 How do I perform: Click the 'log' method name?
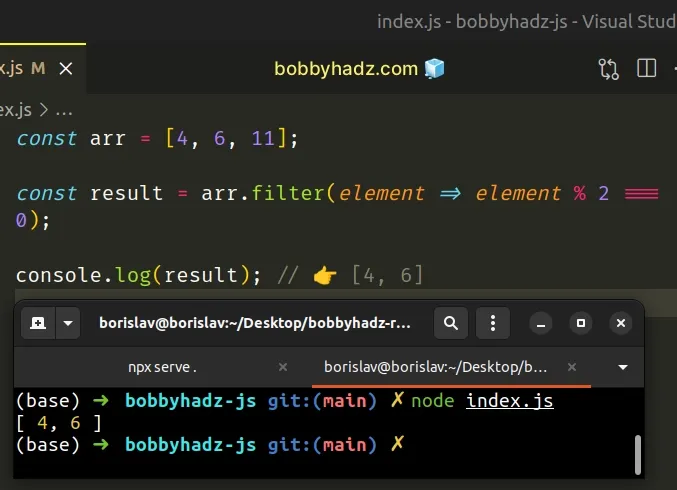pos(133,275)
